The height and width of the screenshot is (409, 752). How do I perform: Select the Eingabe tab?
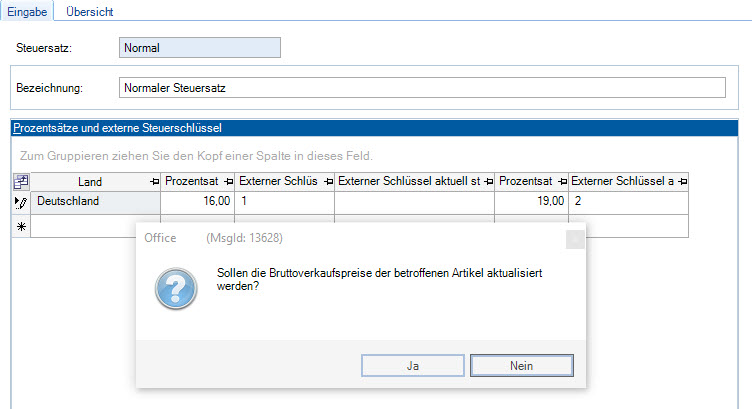(28, 12)
